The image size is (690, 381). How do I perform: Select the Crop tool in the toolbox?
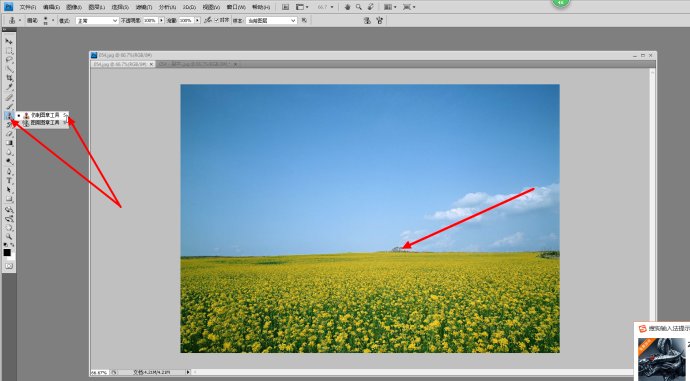pyautogui.click(x=9, y=78)
